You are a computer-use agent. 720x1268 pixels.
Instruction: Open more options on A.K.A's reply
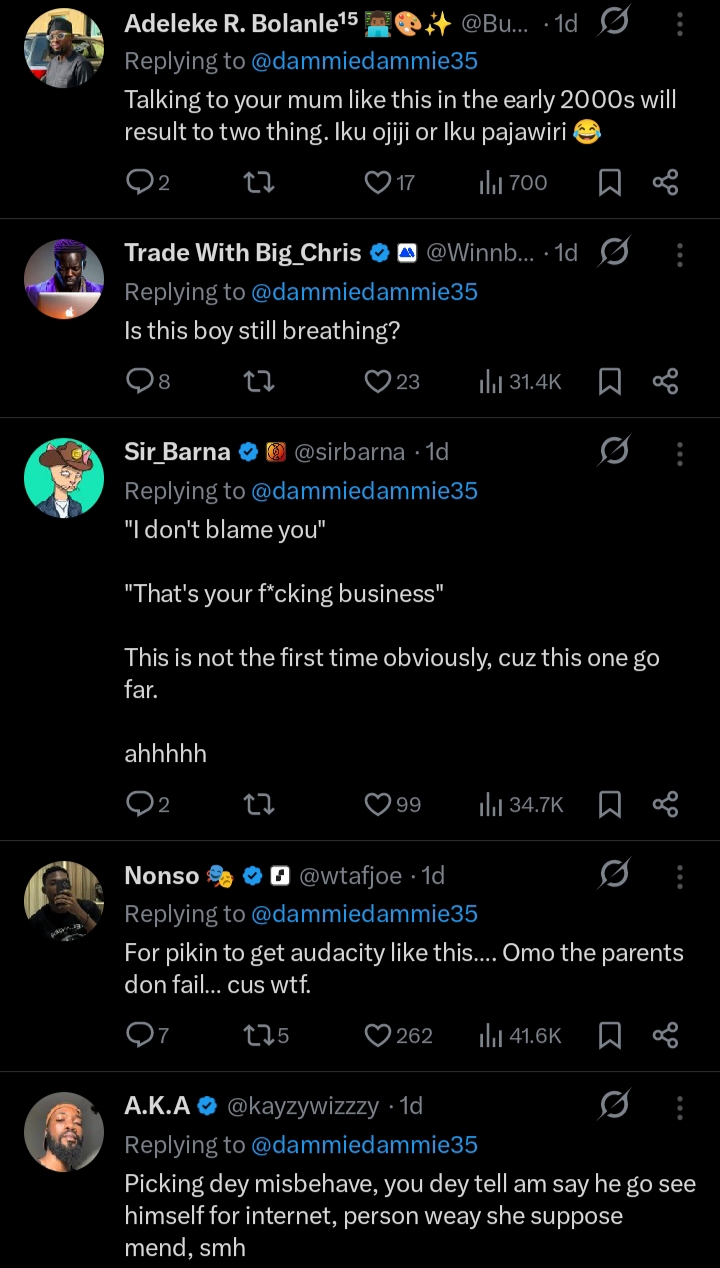point(680,1106)
